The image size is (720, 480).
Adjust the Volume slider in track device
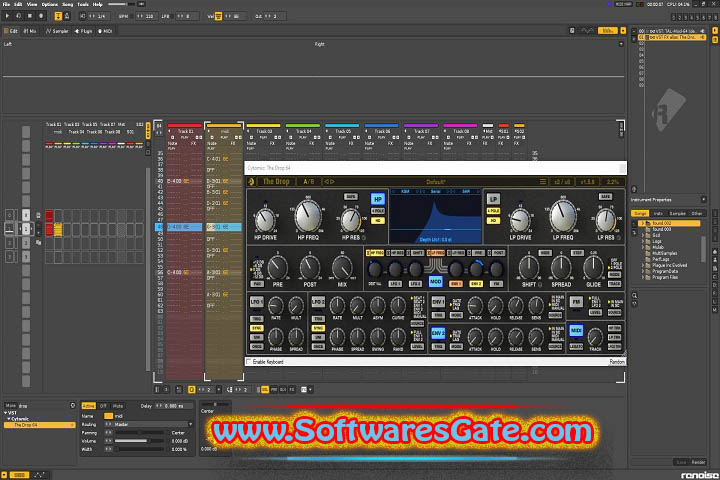pyautogui.click(x=140, y=441)
